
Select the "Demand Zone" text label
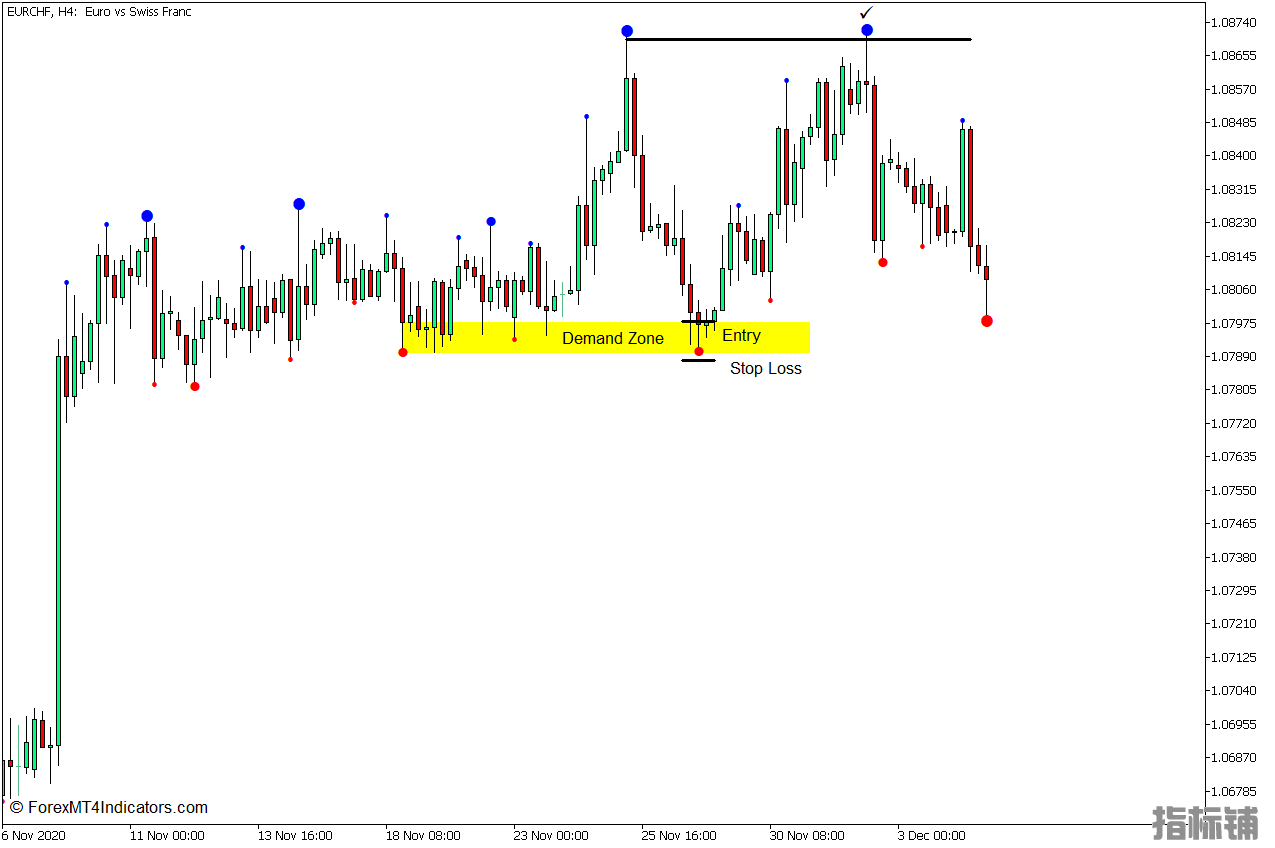(x=612, y=339)
